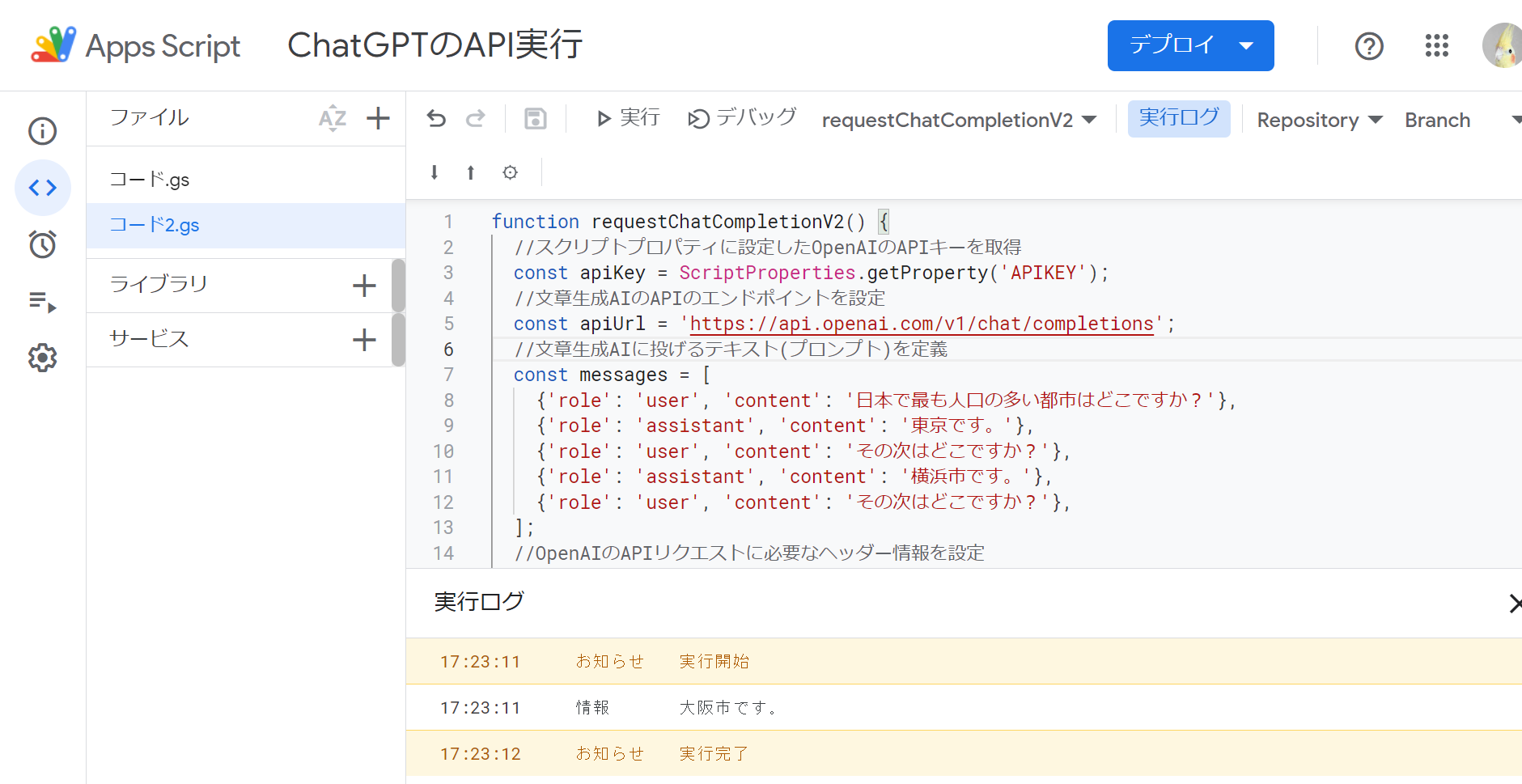Click the Undo arrow in editor toolbar
The width and height of the screenshot is (1522, 784).
pos(436,119)
